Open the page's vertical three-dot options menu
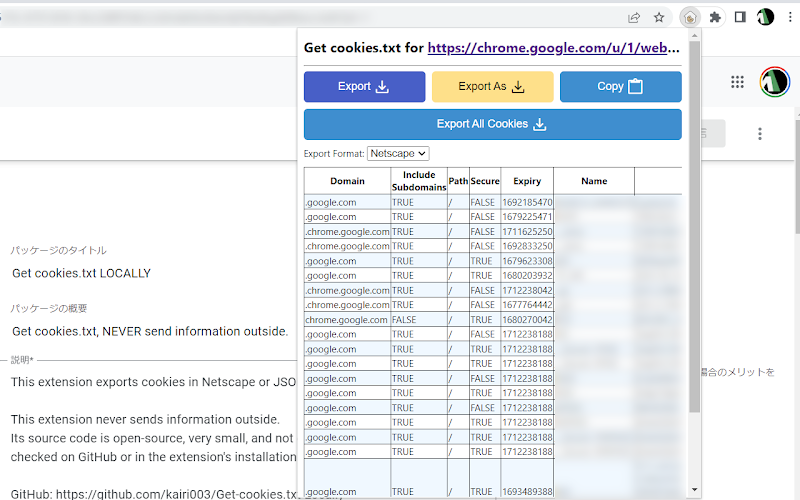This screenshot has width=800, height=500. (760, 134)
